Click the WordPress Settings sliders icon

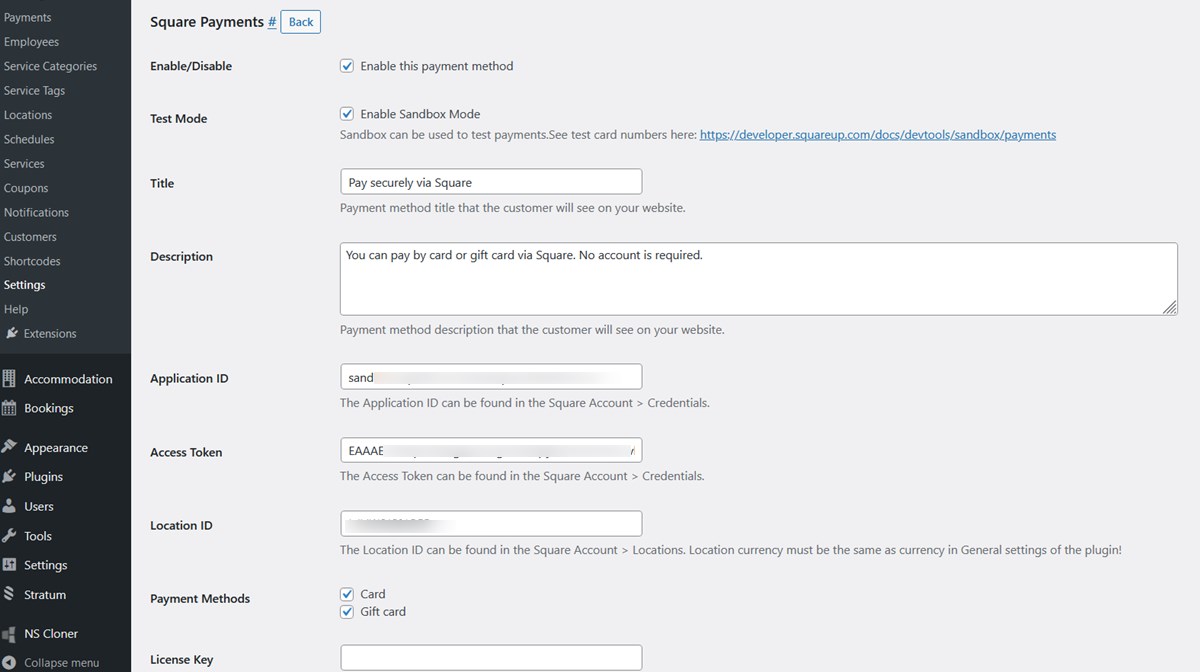click(9, 565)
